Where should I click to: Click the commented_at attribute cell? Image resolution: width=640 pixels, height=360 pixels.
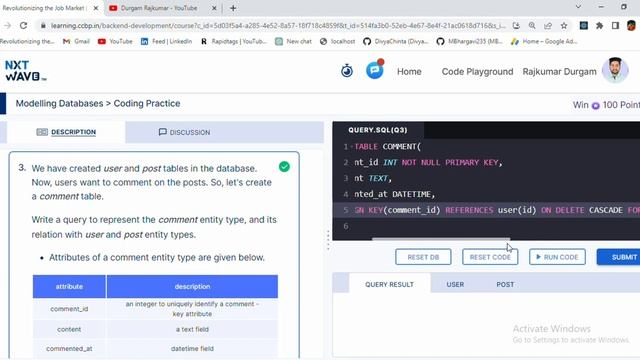[x=69, y=349]
